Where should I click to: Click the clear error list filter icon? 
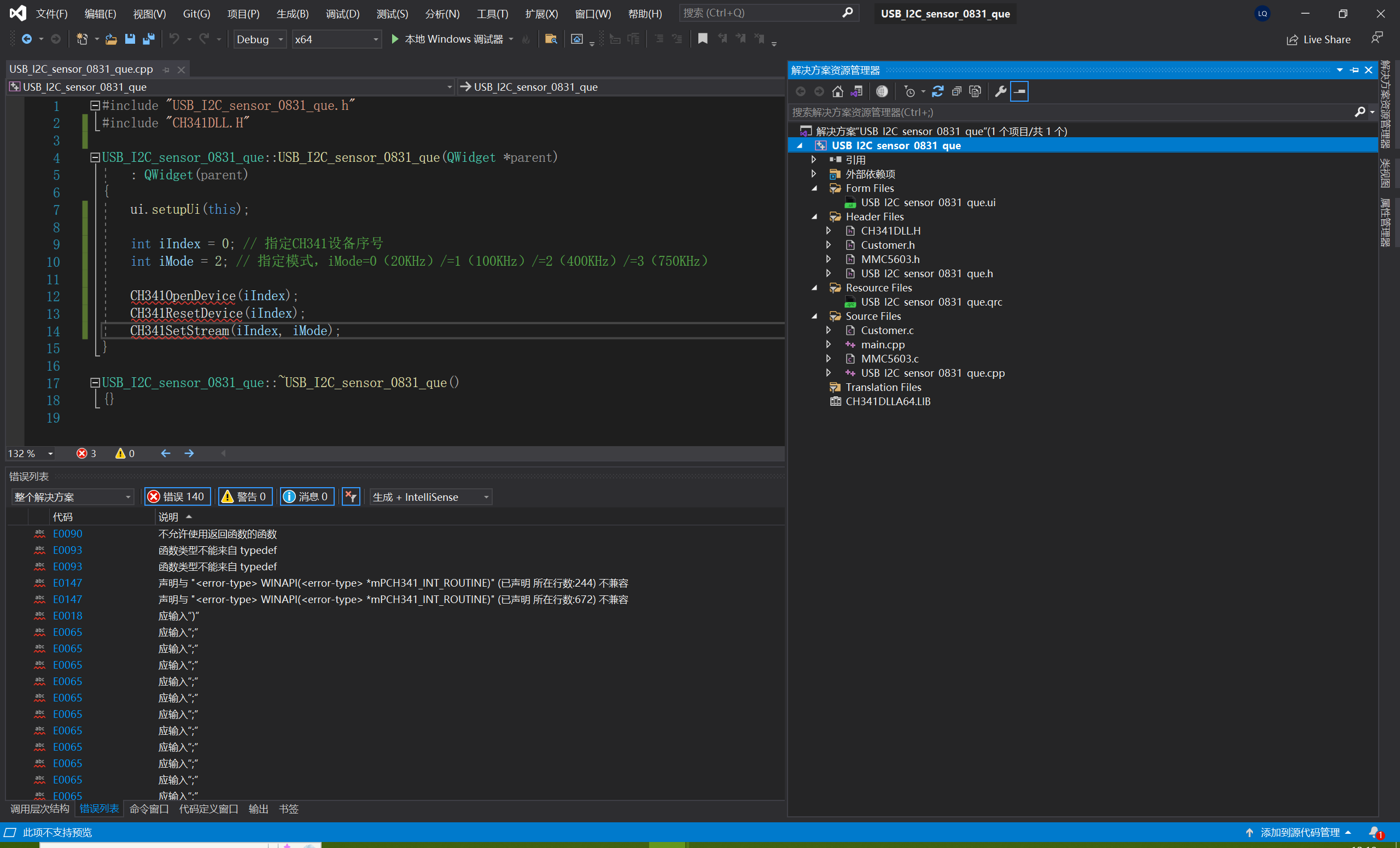(x=351, y=497)
